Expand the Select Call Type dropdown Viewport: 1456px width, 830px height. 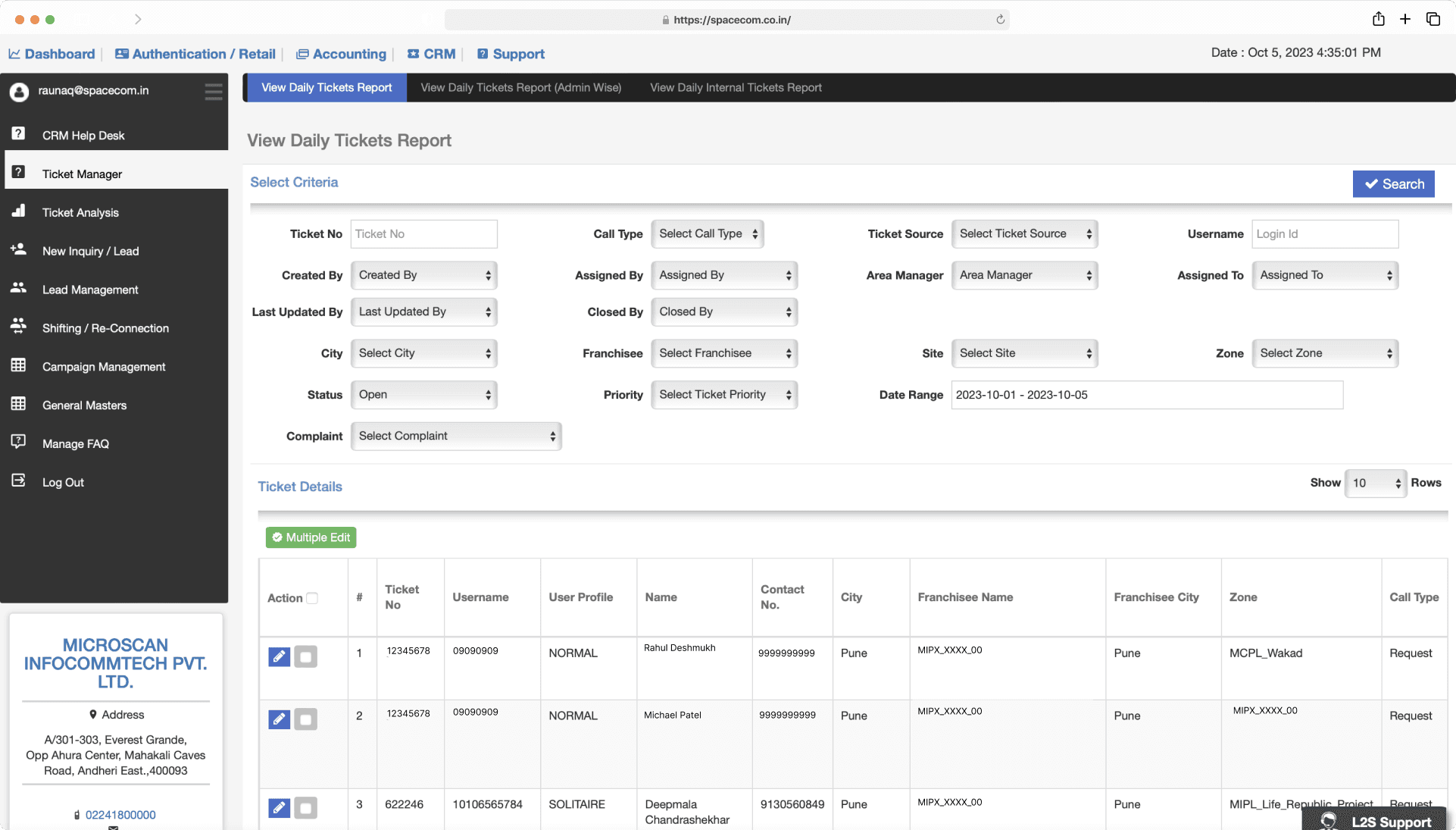point(707,233)
